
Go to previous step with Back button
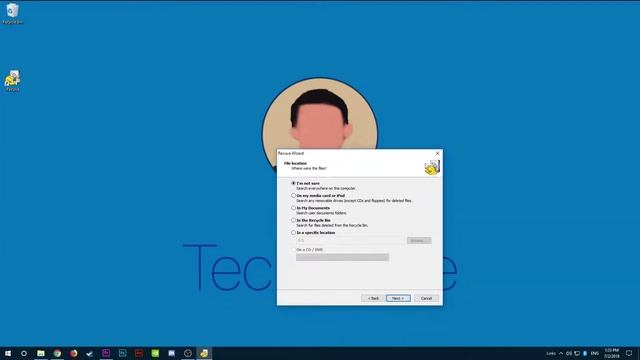pyautogui.click(x=373, y=298)
